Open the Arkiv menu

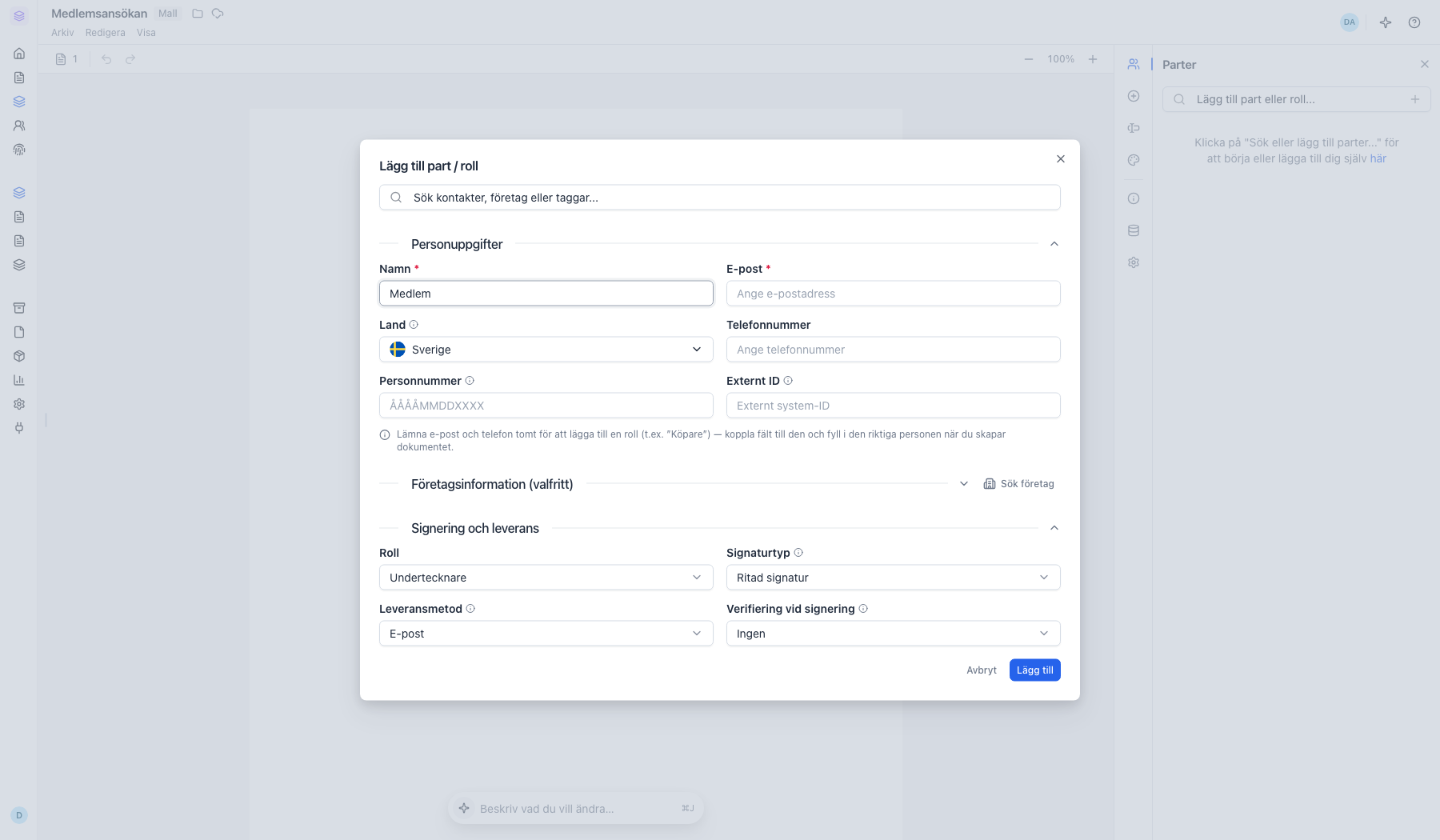click(x=62, y=33)
